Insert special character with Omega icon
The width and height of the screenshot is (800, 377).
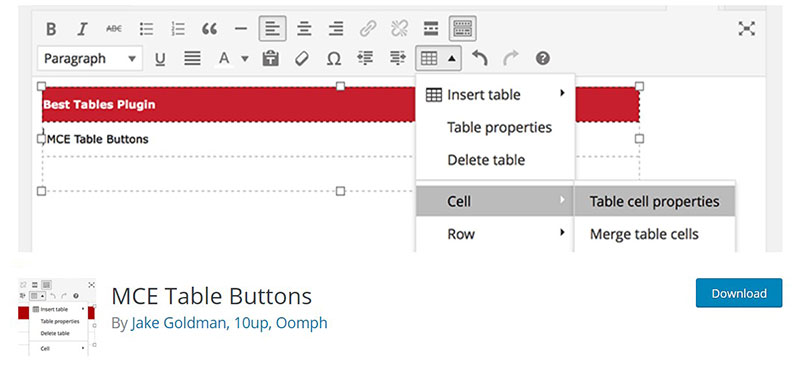coord(333,59)
